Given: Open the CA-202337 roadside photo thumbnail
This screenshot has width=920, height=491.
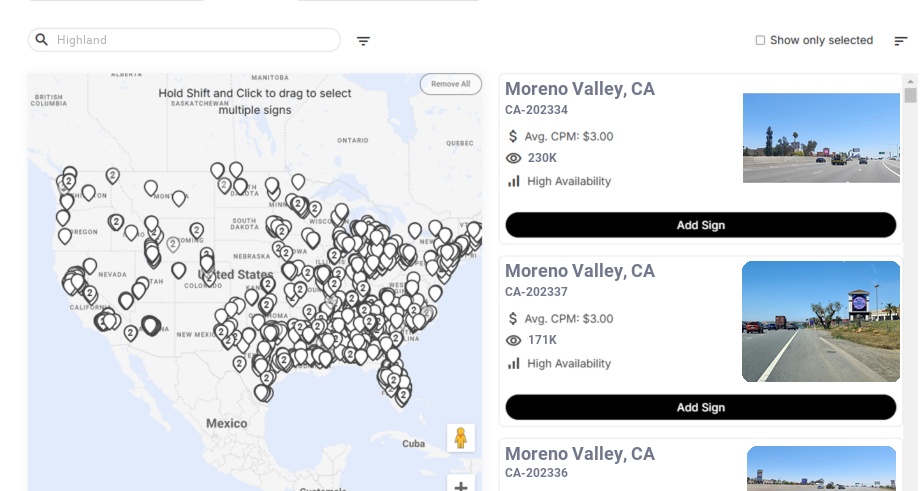Looking at the screenshot, I should [x=821, y=322].
